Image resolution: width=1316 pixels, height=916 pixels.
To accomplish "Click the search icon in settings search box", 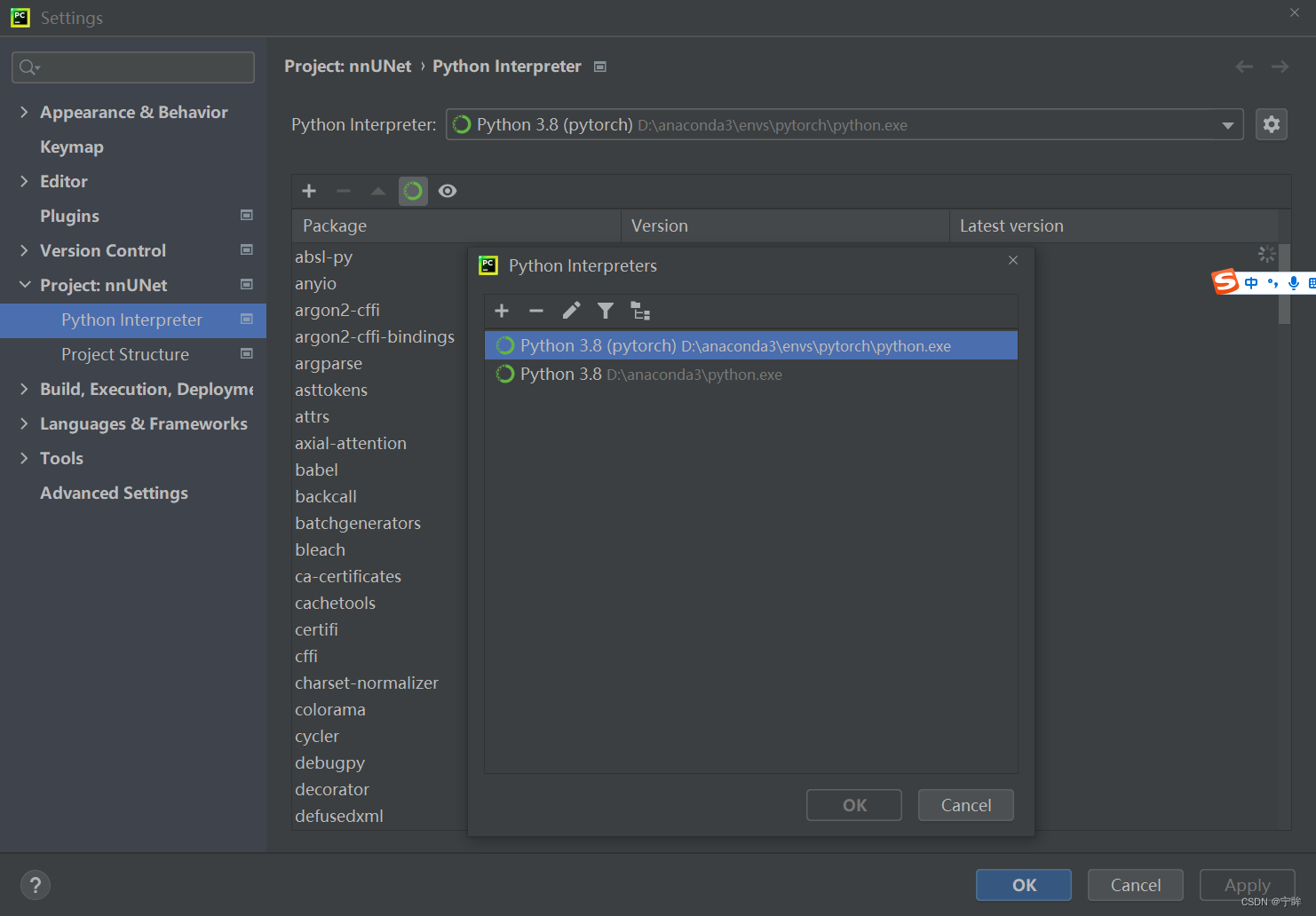I will pos(29,67).
